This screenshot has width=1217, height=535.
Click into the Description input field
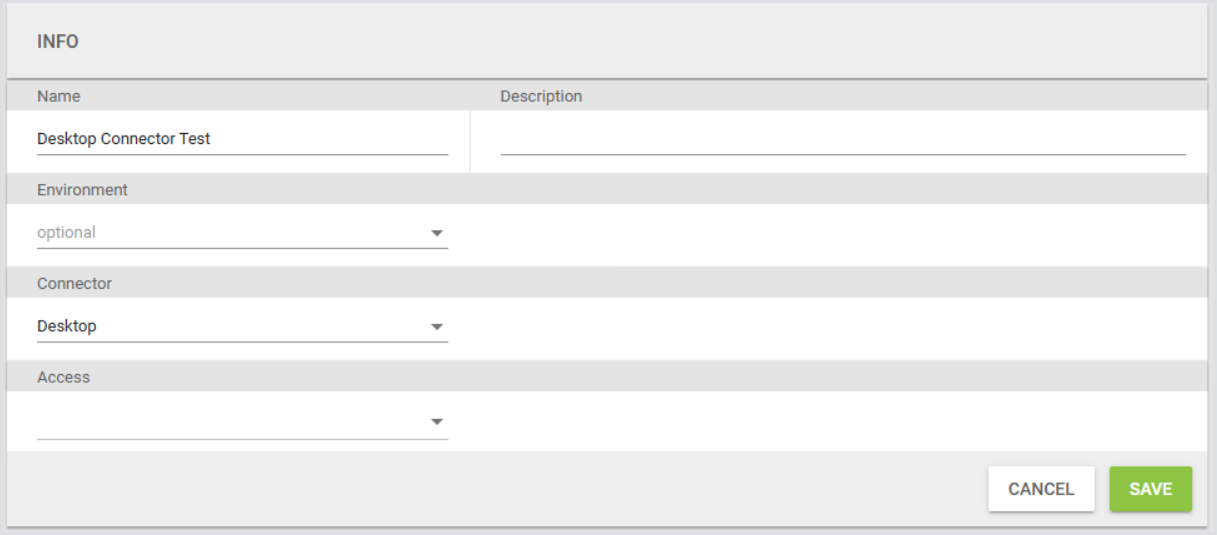(842, 140)
